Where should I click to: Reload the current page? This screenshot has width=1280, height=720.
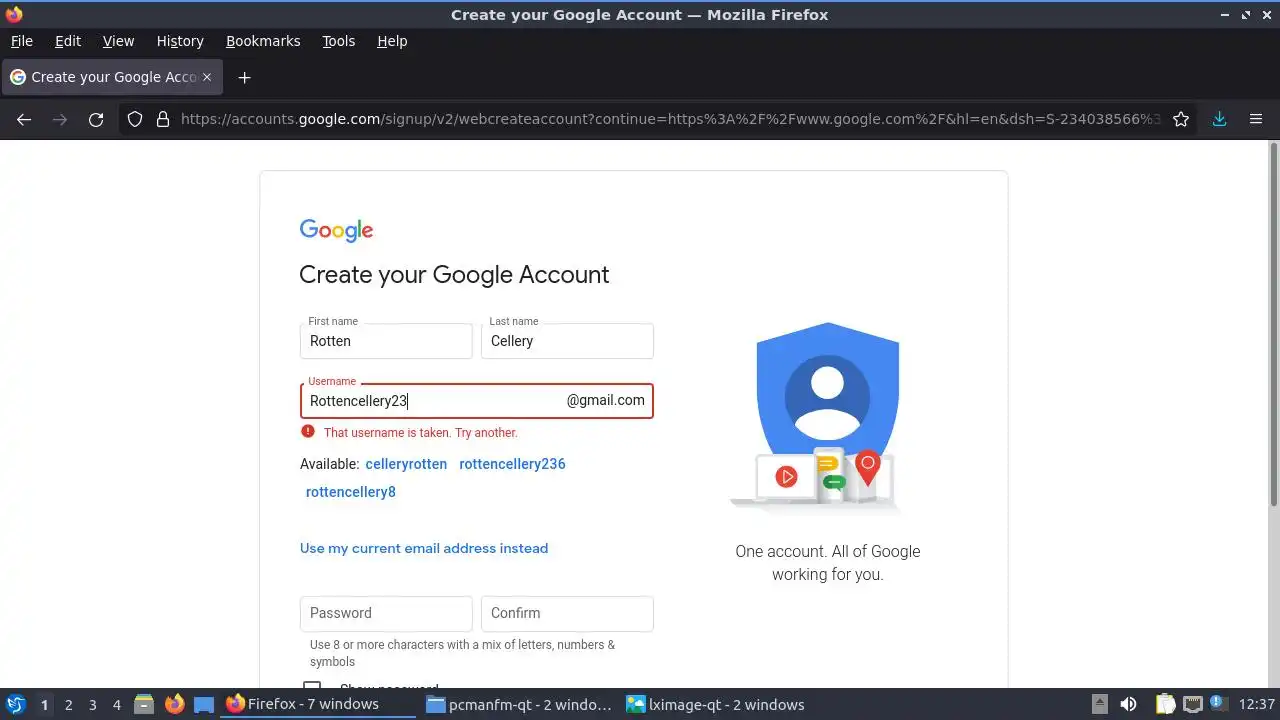[96, 119]
